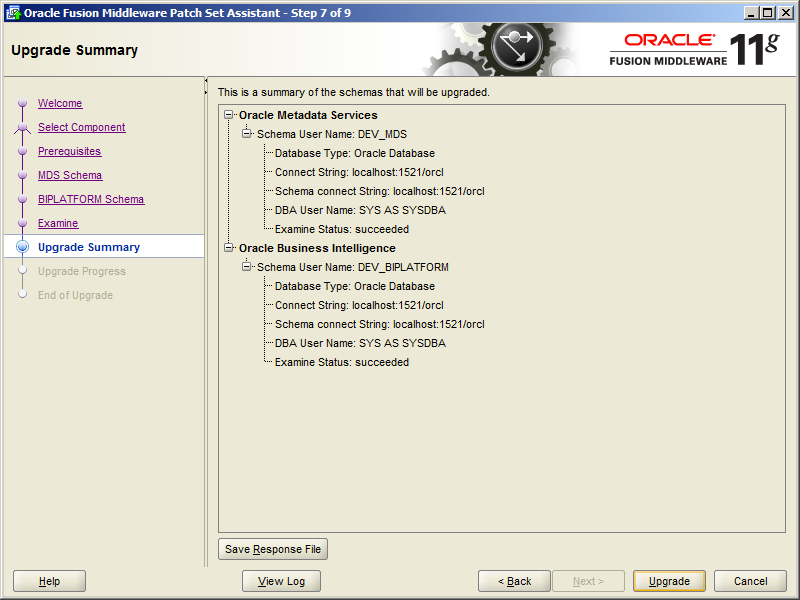
Task: Select DBA User Name row under DEV_BIPLATFORM
Action: pyautogui.click(x=360, y=343)
